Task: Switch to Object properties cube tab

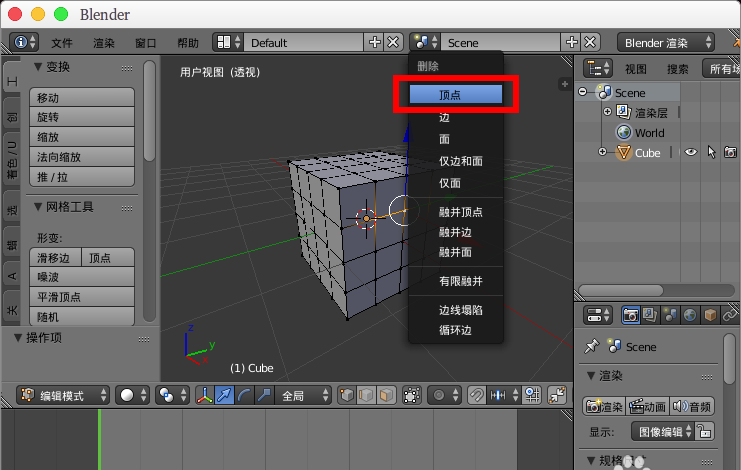Action: (710, 315)
